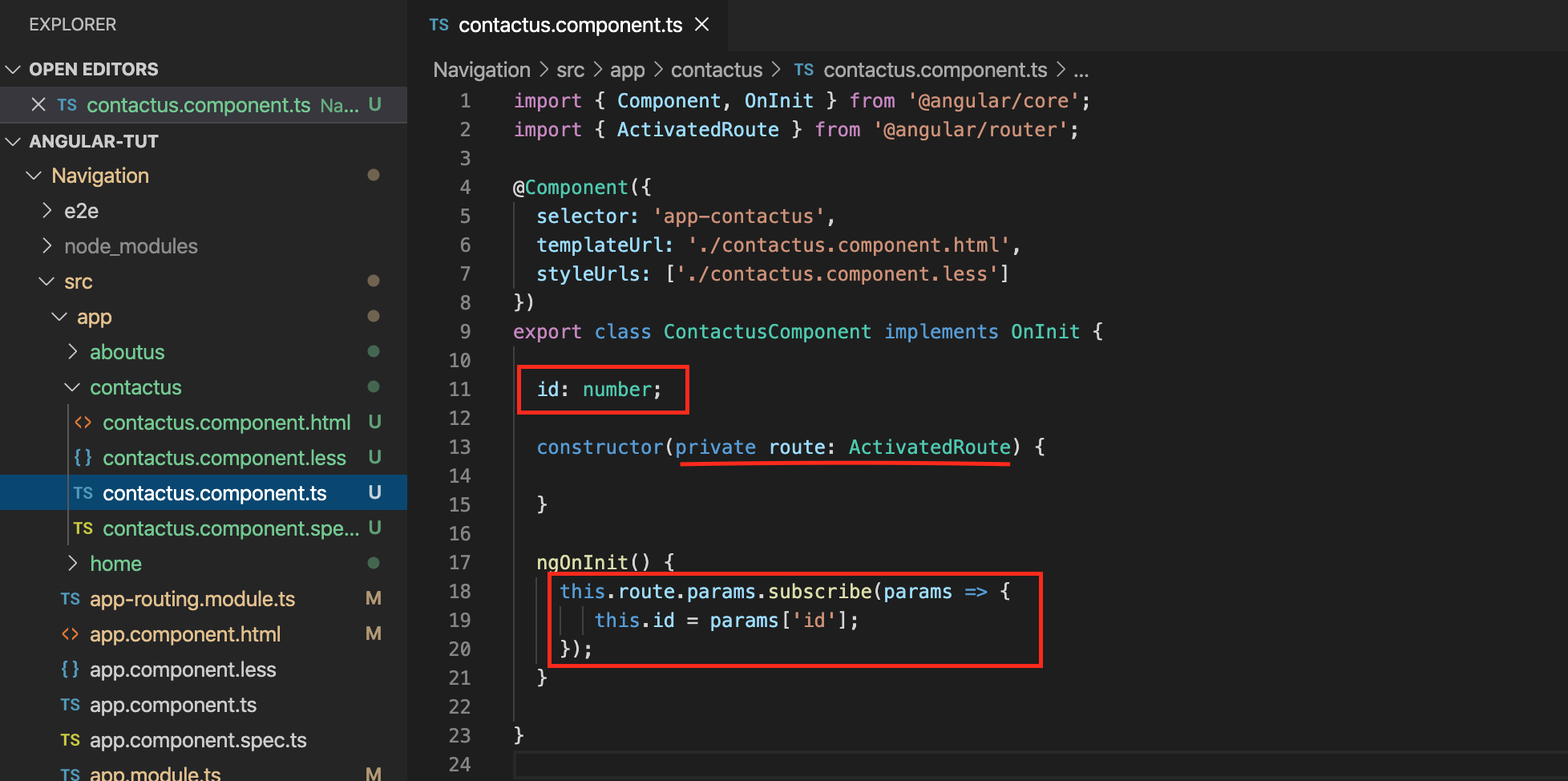Click src in breadcrumb
The height and width of the screenshot is (781, 1568).
point(570,70)
